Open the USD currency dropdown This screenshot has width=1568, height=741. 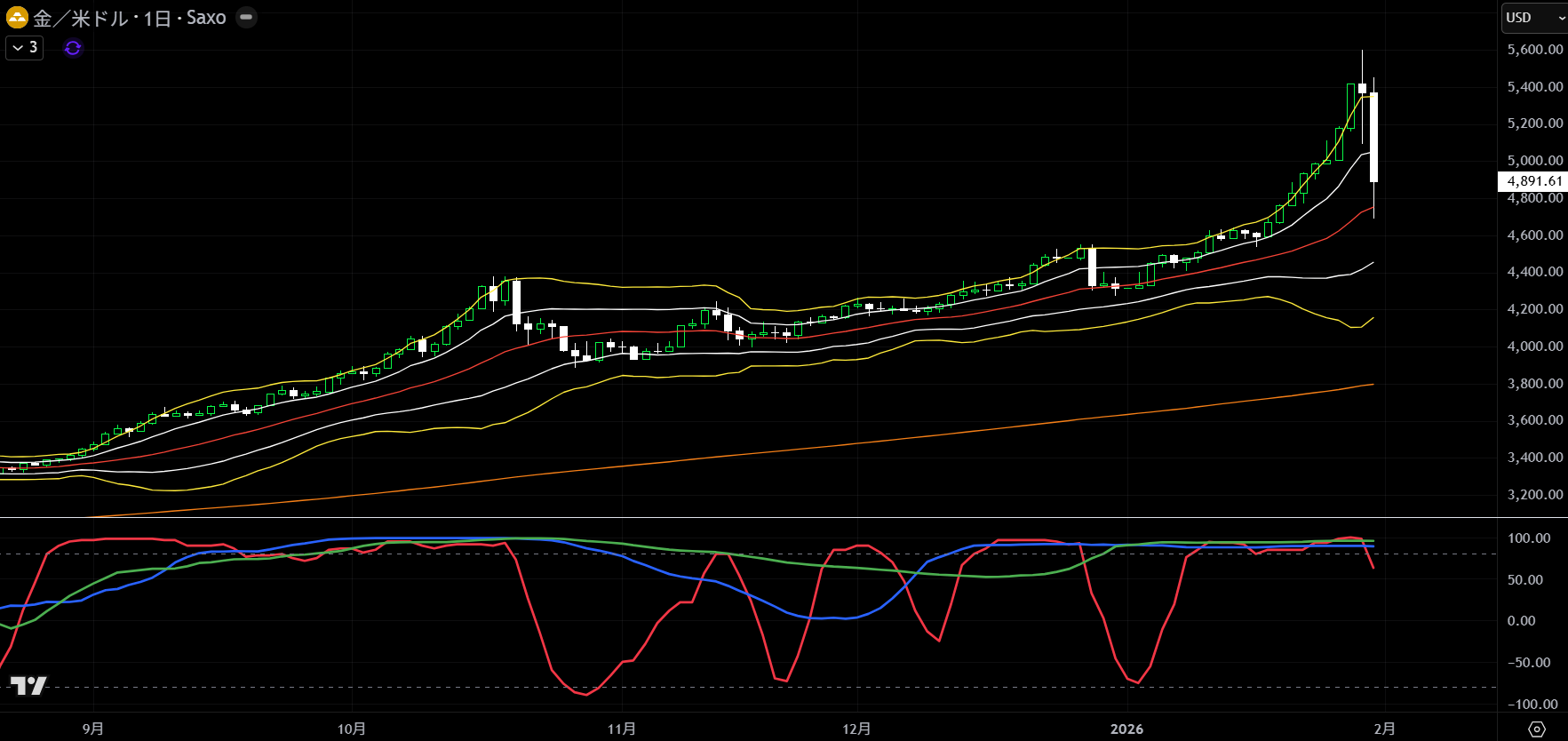pos(1534,18)
